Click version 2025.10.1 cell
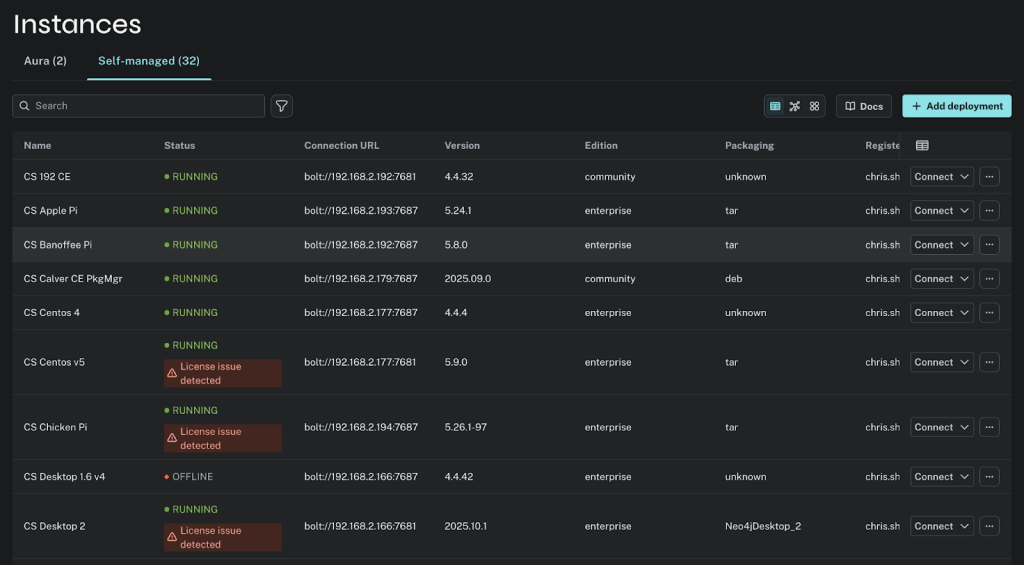The width and height of the screenshot is (1024, 565). click(465, 526)
